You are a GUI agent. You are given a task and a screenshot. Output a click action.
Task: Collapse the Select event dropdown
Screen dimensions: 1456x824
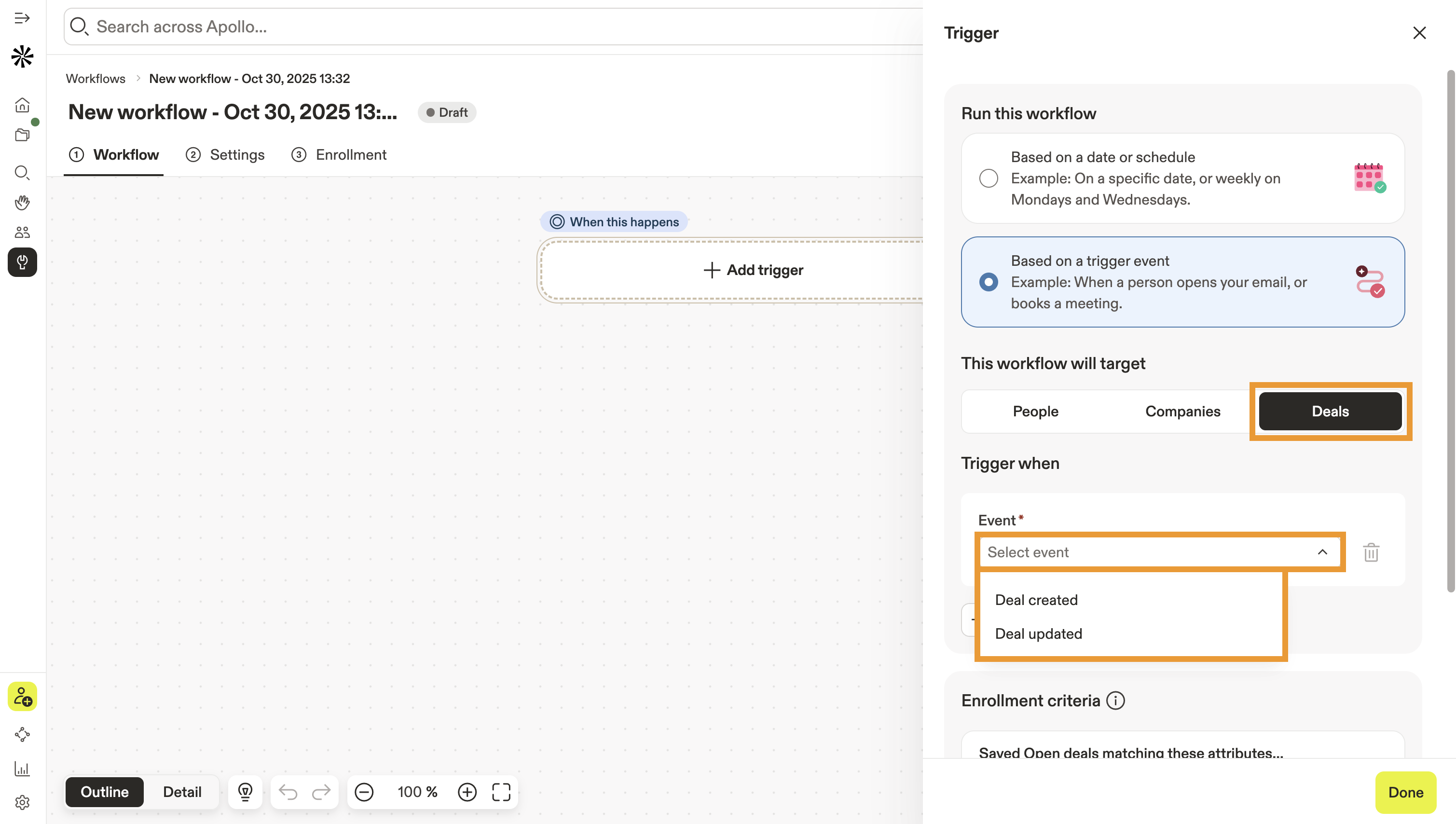pyautogui.click(x=1322, y=552)
